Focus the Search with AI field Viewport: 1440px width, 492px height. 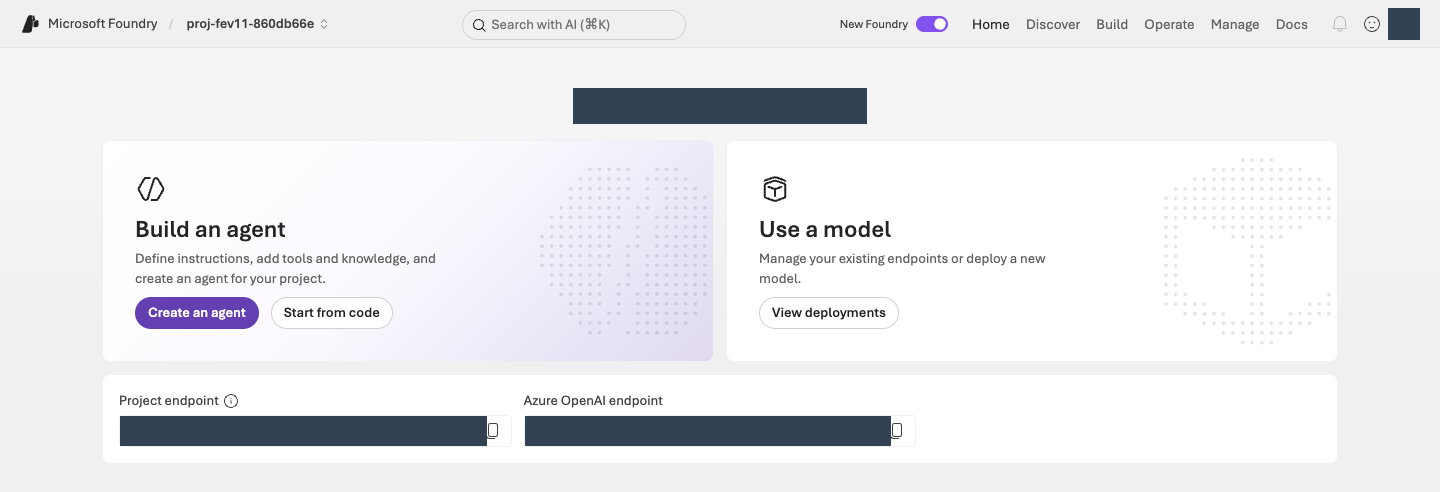574,25
